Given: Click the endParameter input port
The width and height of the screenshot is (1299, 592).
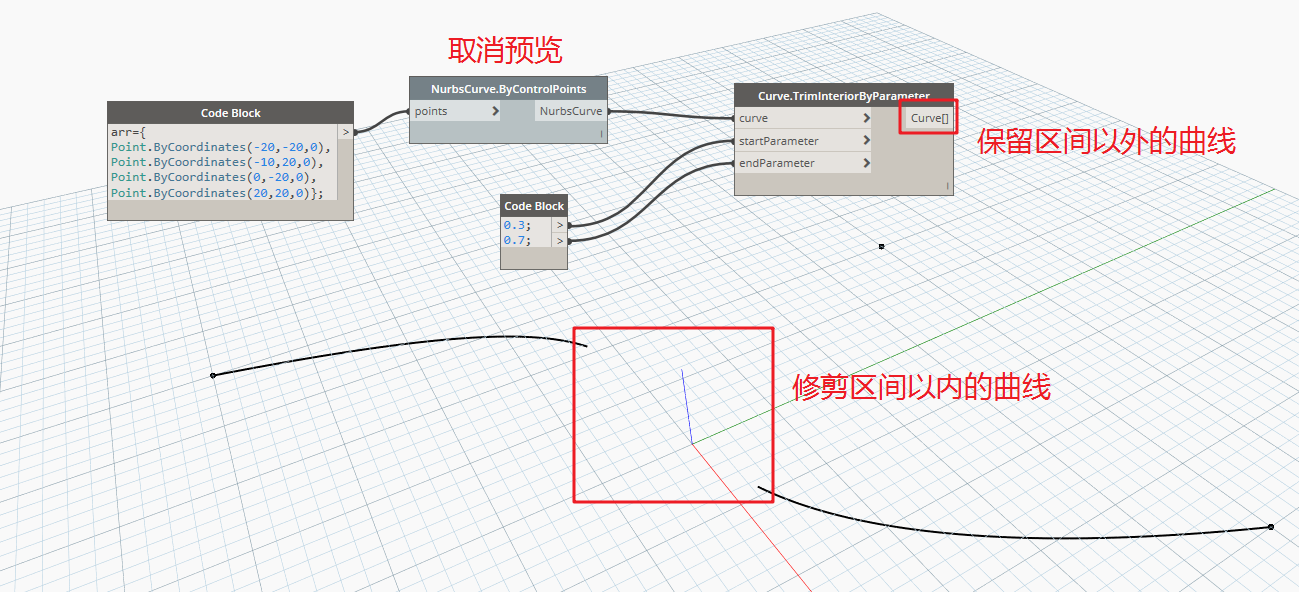Looking at the screenshot, I should click(803, 163).
